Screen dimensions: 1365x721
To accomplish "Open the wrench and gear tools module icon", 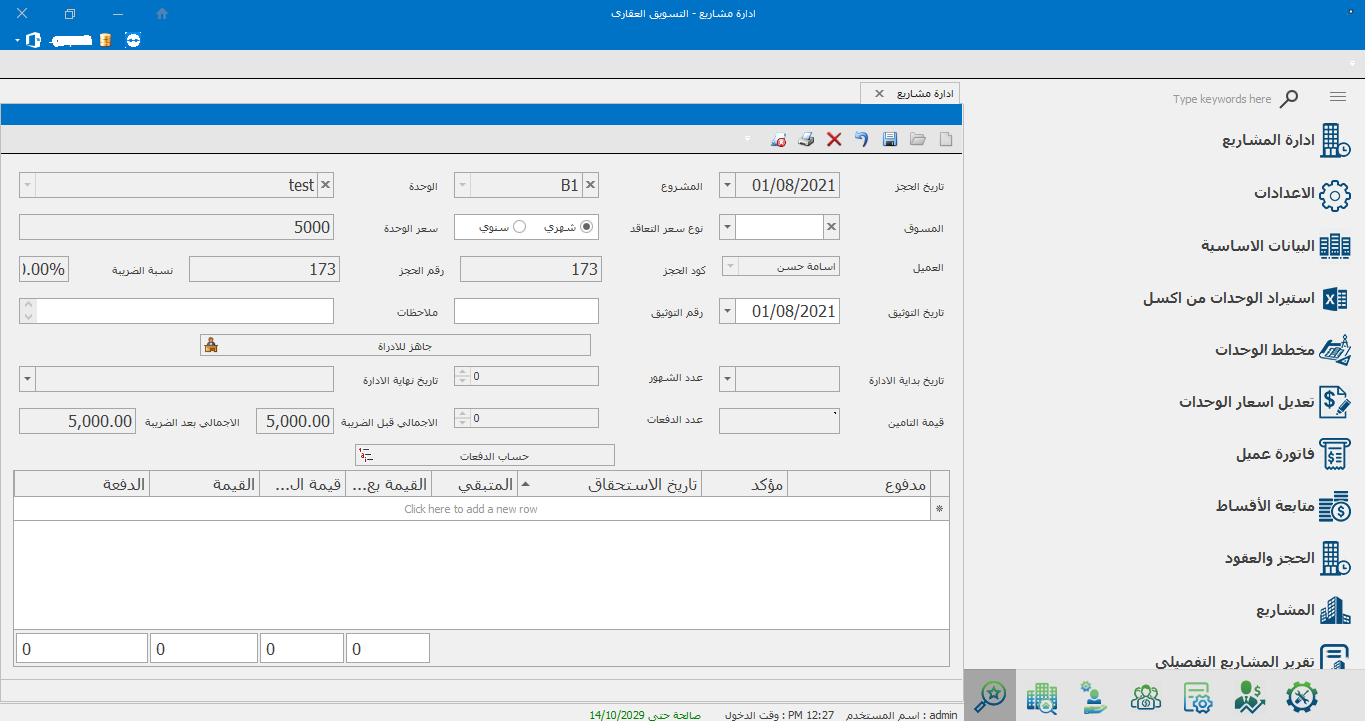I will tap(1300, 696).
